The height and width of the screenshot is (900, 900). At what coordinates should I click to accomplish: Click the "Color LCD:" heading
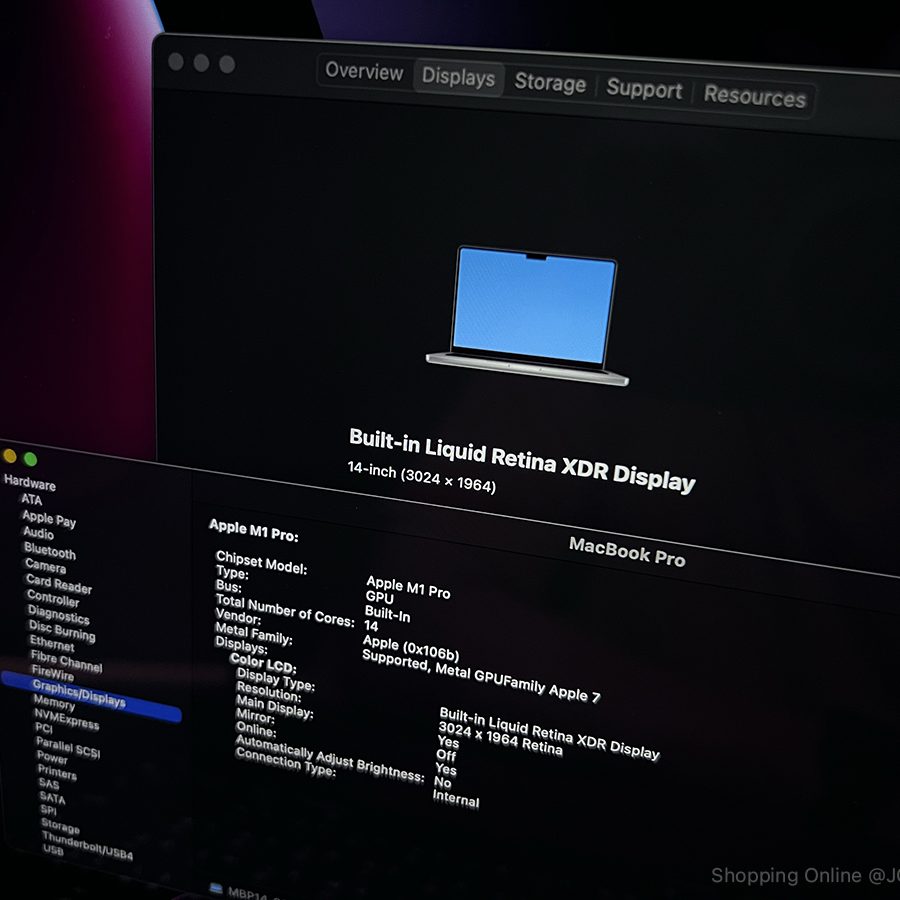click(263, 663)
